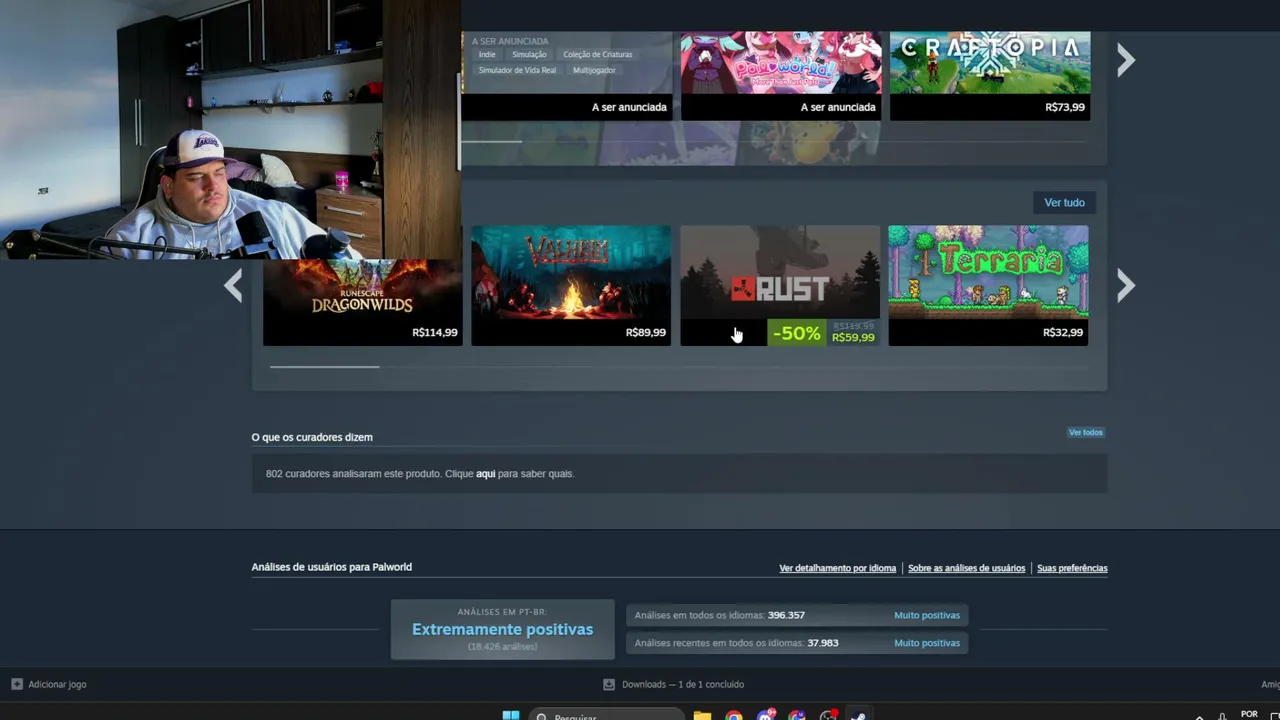Select the Coleção de Criaturas tag
This screenshot has width=1280, height=720.
pos(598,54)
